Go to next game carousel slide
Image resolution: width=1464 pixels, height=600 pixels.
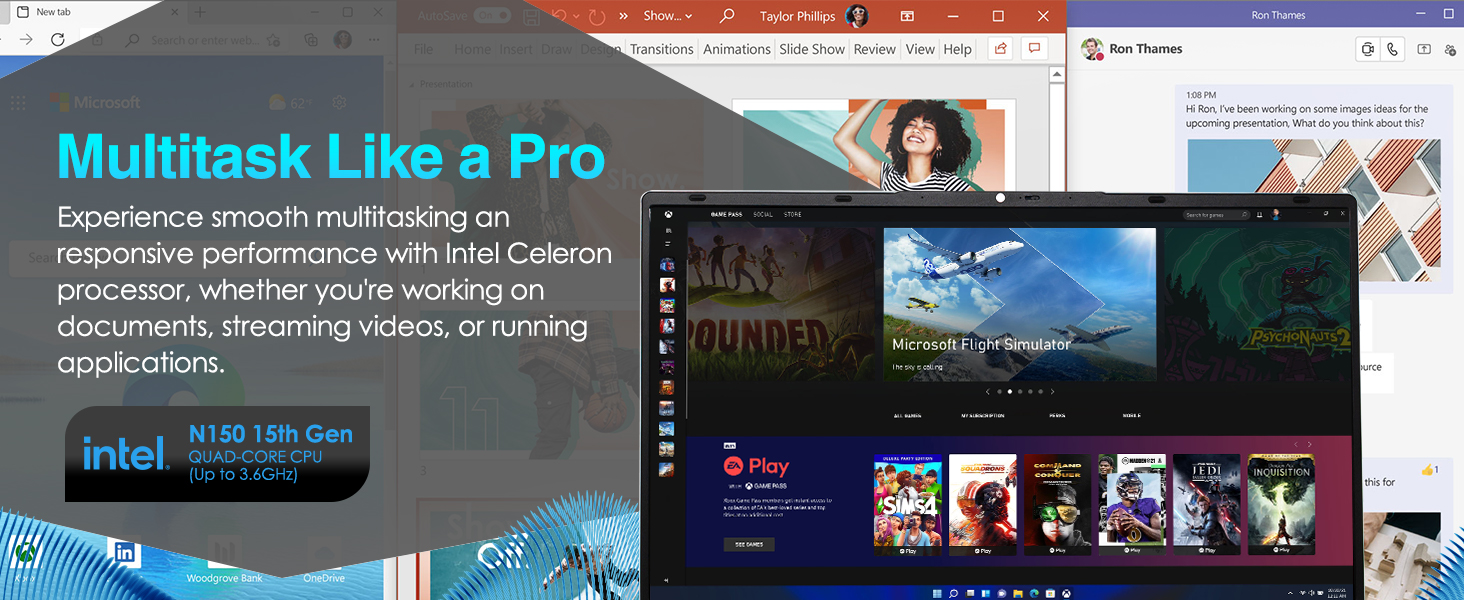click(1052, 392)
